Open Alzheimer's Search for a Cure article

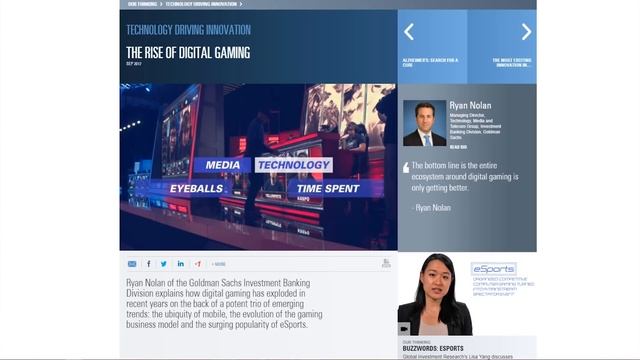tap(430, 62)
